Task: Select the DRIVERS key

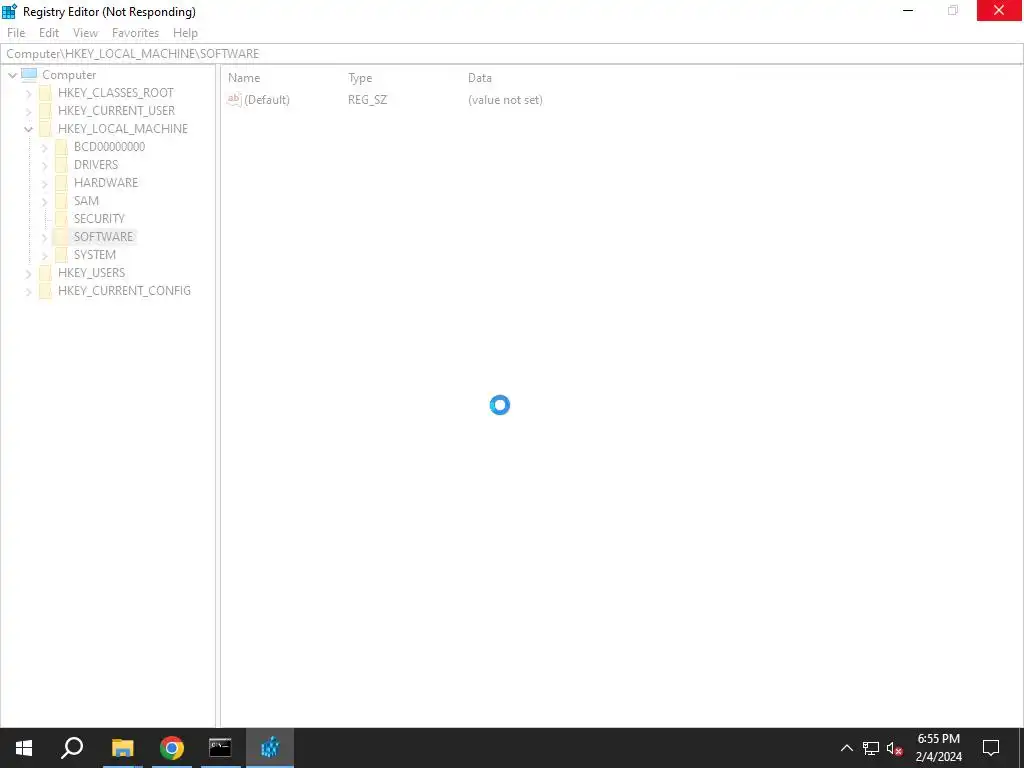Action: (96, 165)
